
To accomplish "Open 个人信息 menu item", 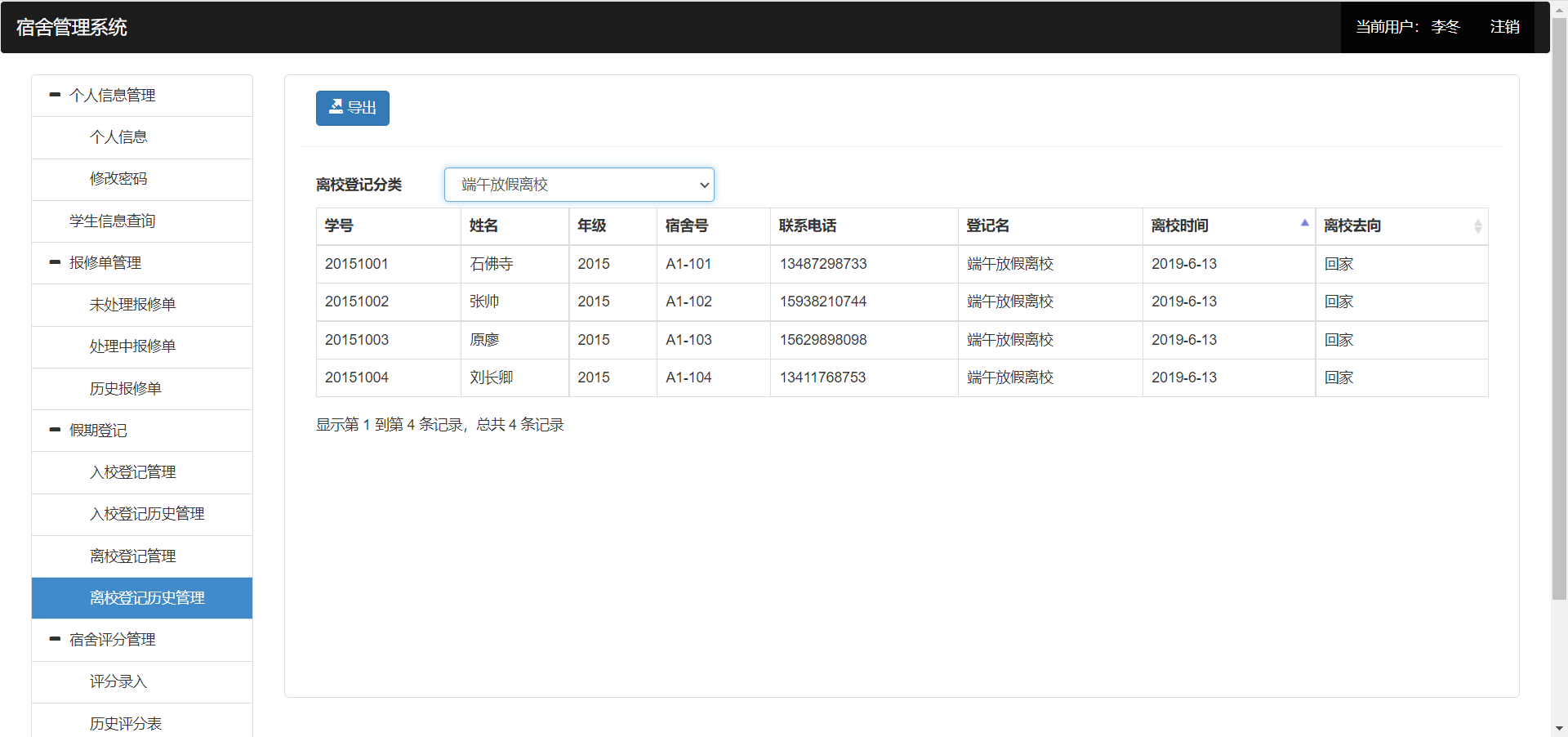I will pyautogui.click(x=142, y=137).
